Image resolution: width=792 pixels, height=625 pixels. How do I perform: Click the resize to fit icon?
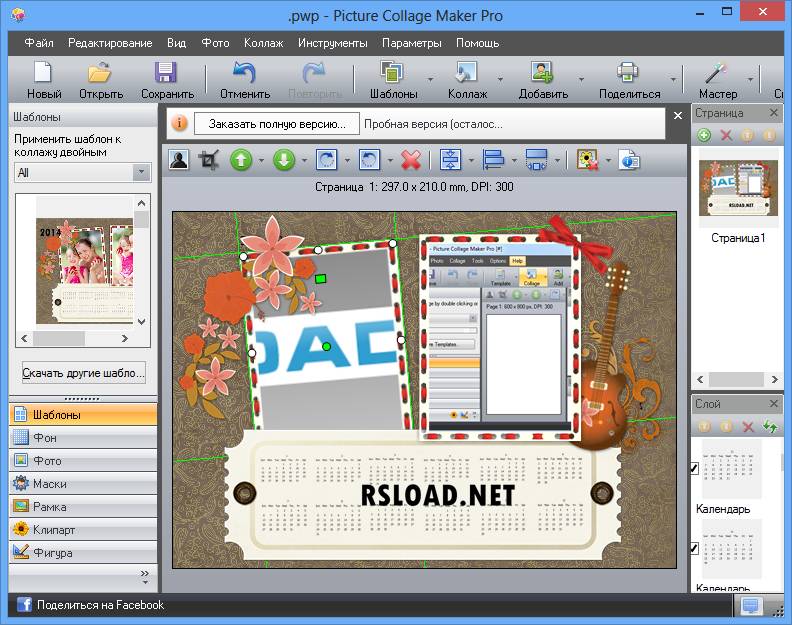(x=536, y=160)
